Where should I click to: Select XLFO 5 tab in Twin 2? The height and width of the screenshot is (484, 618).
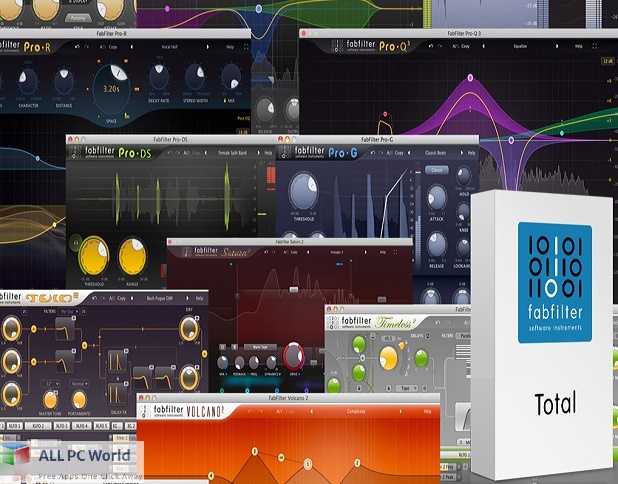tap(101, 426)
